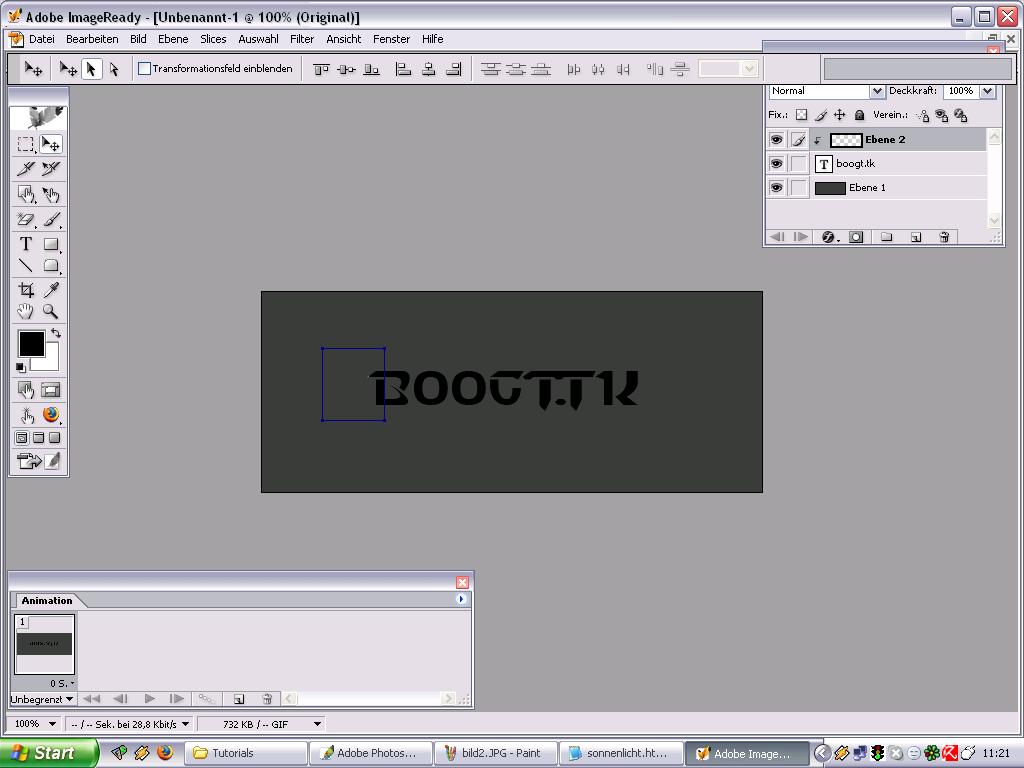This screenshot has width=1024, height=768.
Task: Open the Ebene menu
Action: click(173, 39)
